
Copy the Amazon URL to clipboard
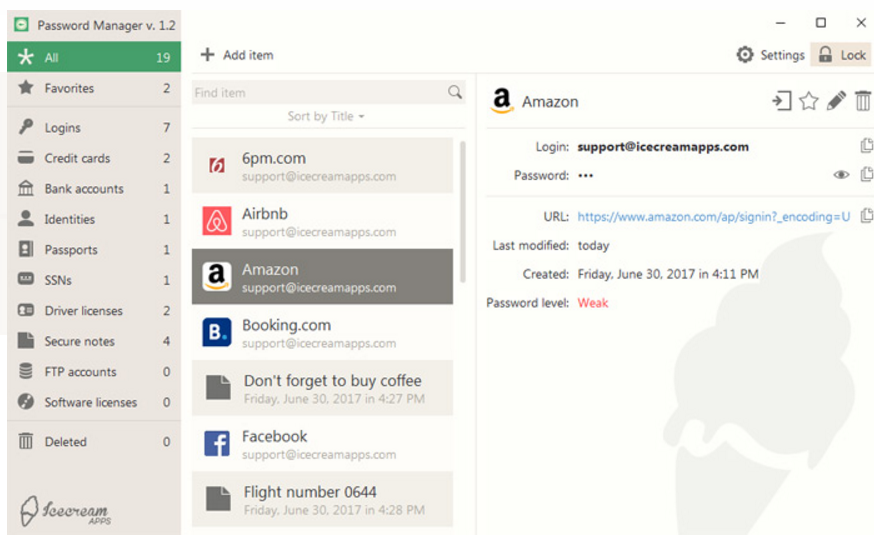pyautogui.click(x=866, y=216)
